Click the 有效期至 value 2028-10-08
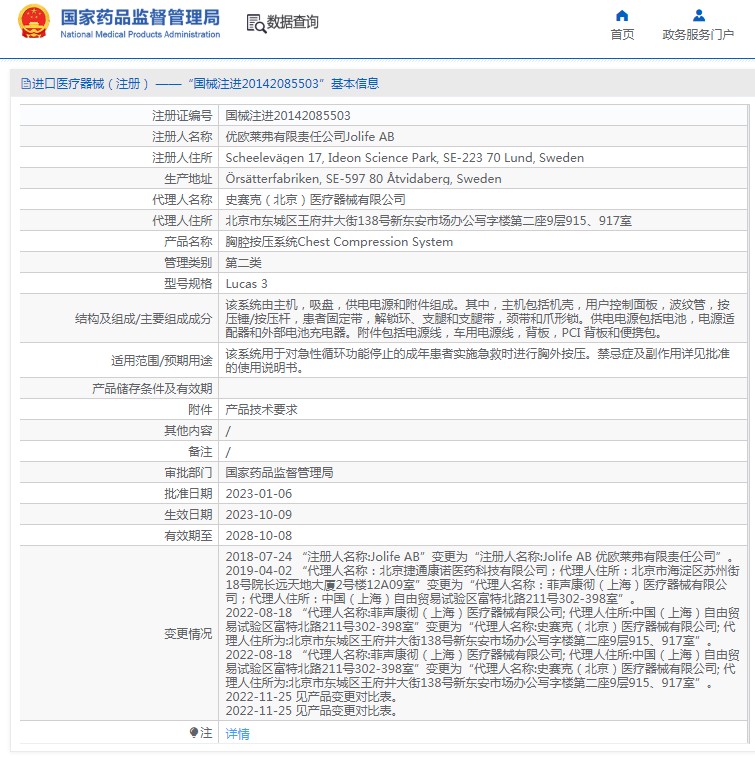 pos(259,536)
